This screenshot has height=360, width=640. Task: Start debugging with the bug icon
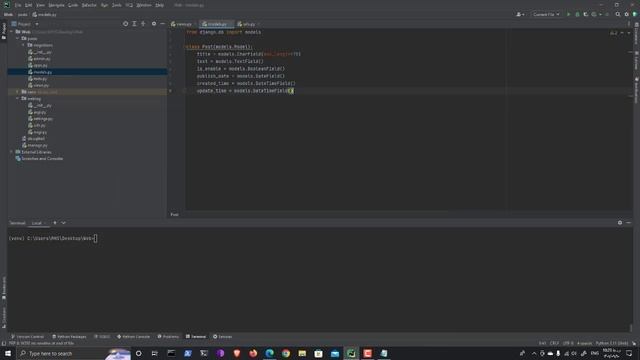(577, 14)
